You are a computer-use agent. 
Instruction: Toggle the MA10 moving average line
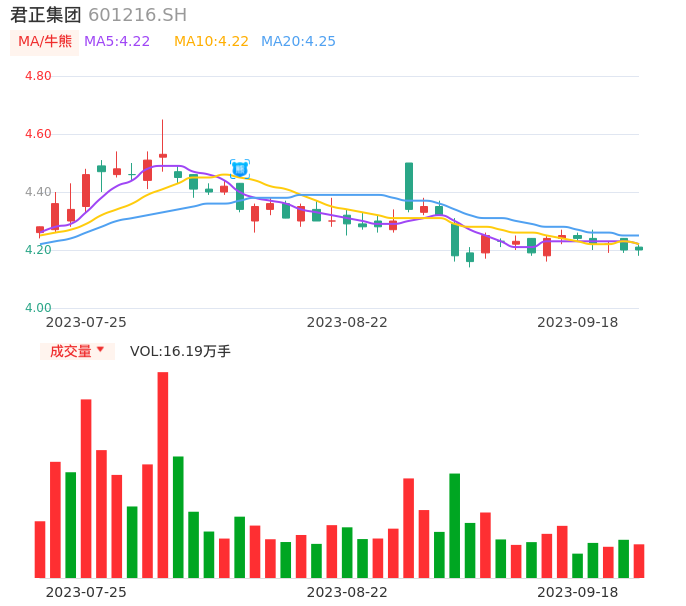[211, 42]
